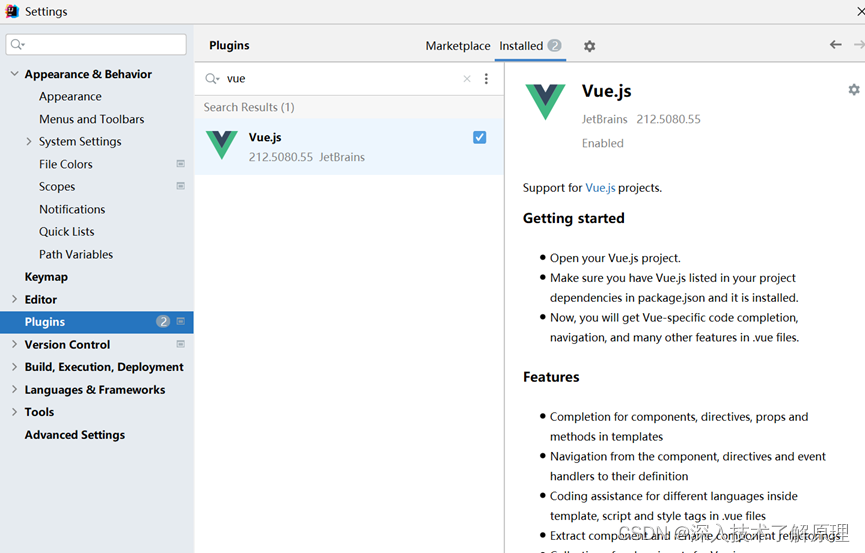Screen dimensions: 865x553
Task: Click the Plugins panel title
Action: (229, 45)
